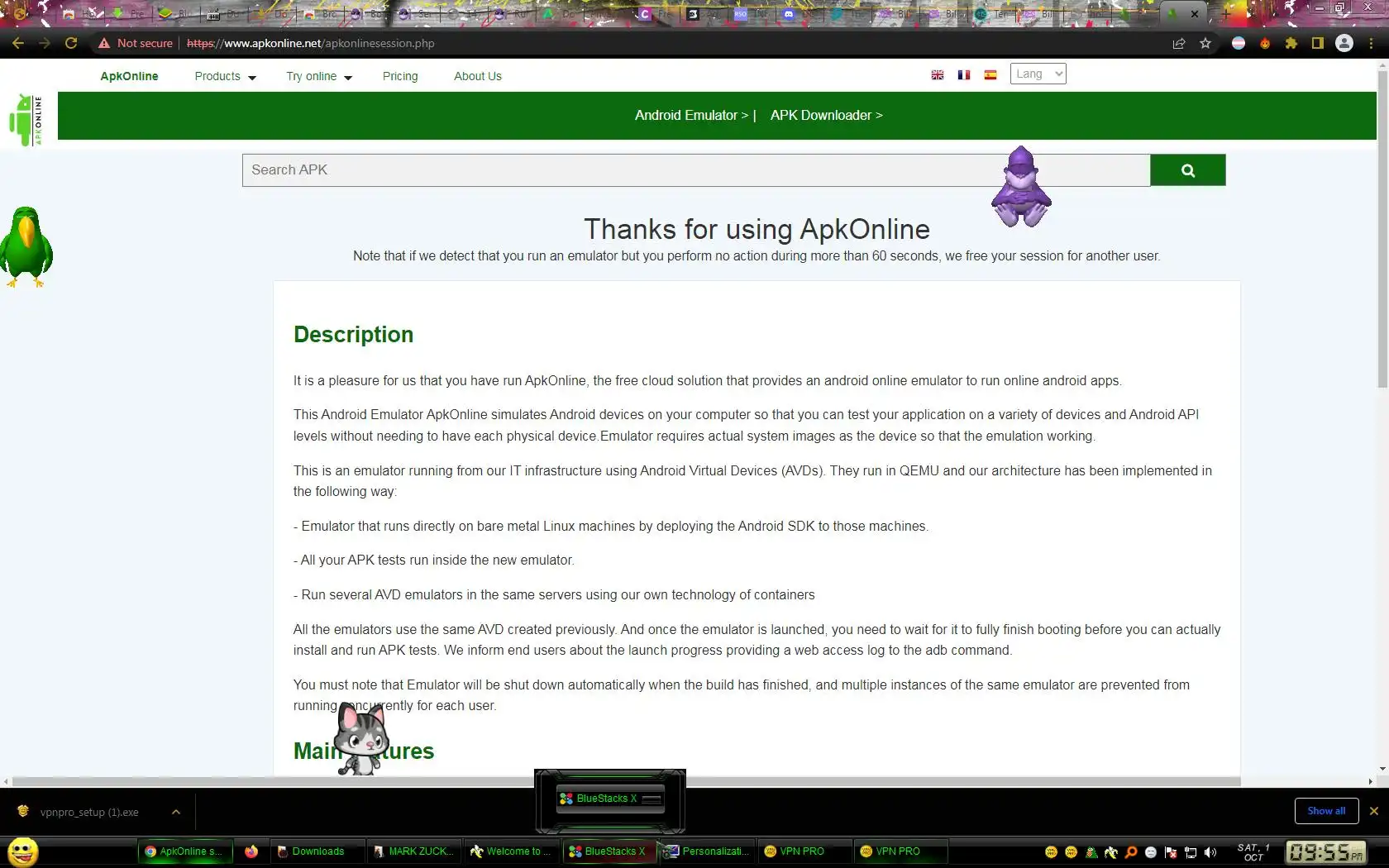The image size is (1389, 868).
Task: Click the gray cat desktop mascot
Action: pos(361,739)
